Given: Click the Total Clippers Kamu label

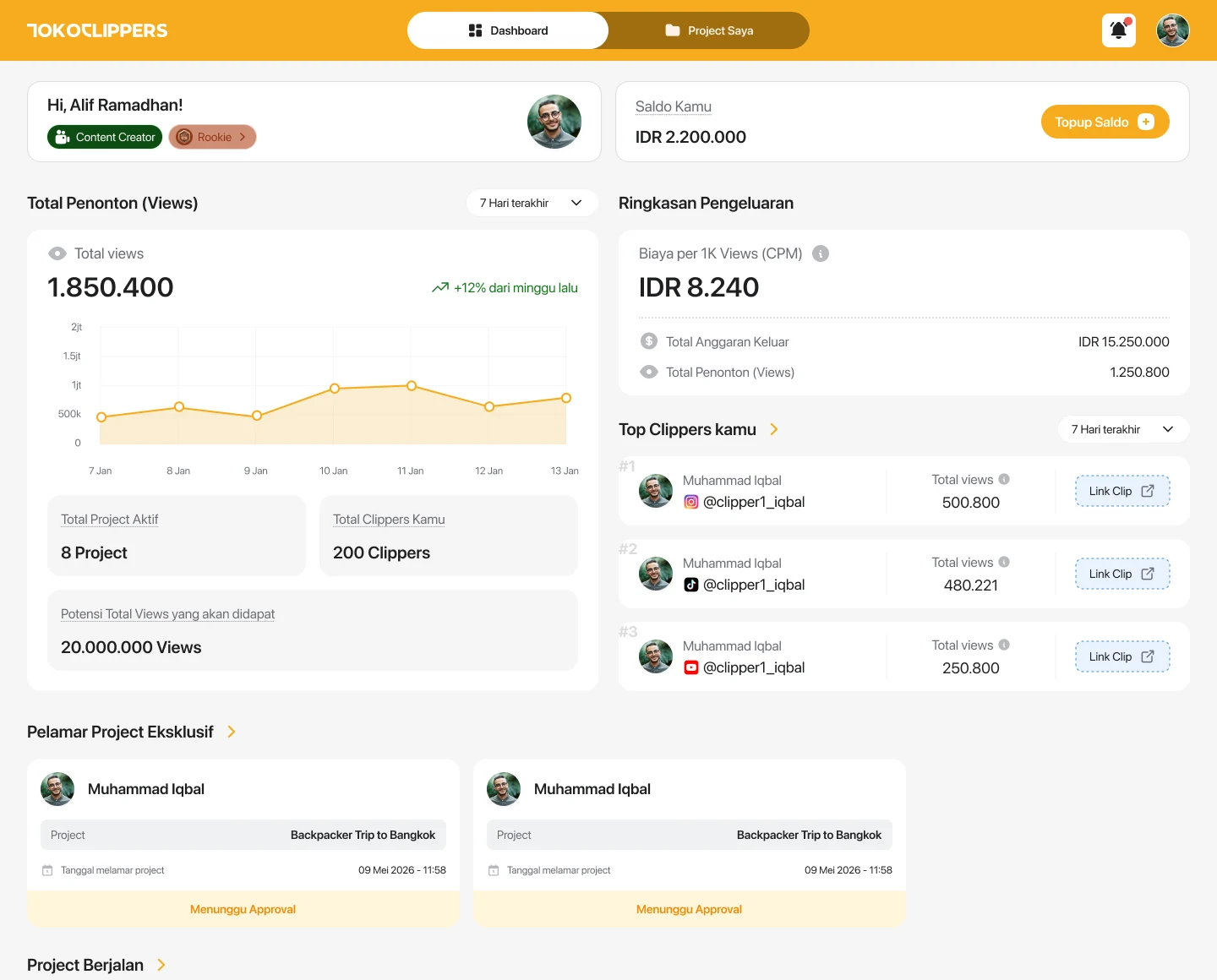Looking at the screenshot, I should pyautogui.click(x=389, y=520).
